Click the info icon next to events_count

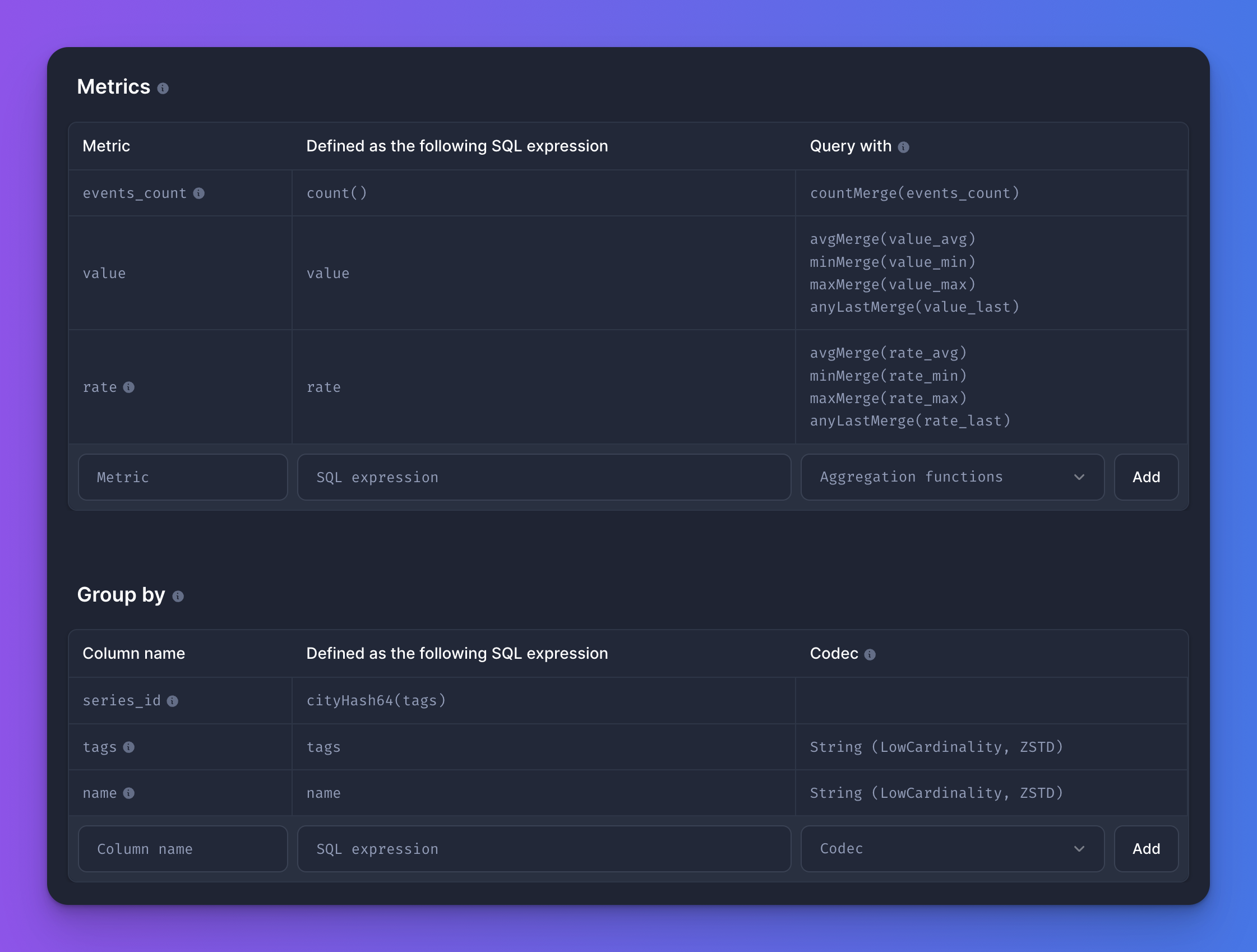click(198, 193)
